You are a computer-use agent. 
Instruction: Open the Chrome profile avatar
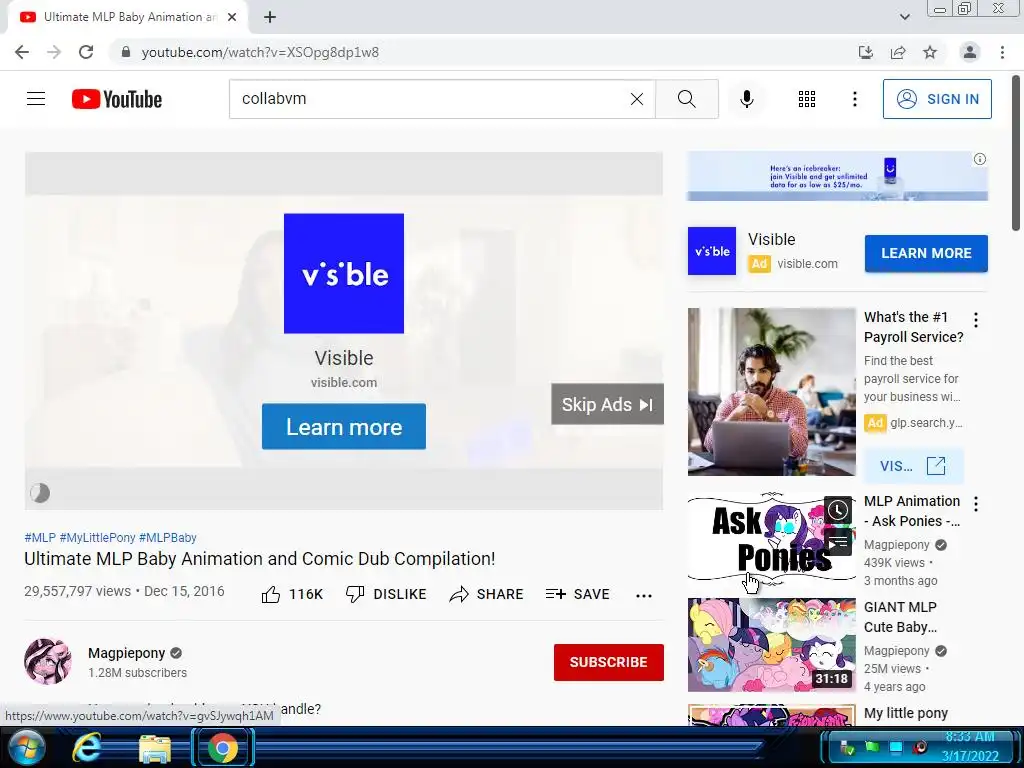click(970, 52)
